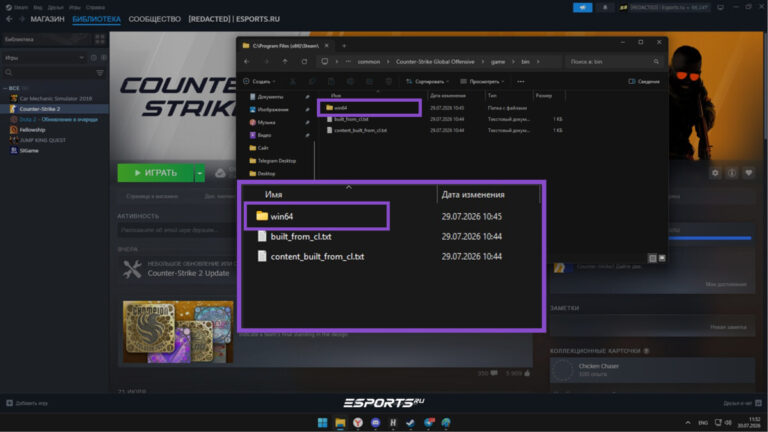Viewport: 768px width, 432px height.
Task: Open the Игры menu in Steam
Action: point(74,7)
